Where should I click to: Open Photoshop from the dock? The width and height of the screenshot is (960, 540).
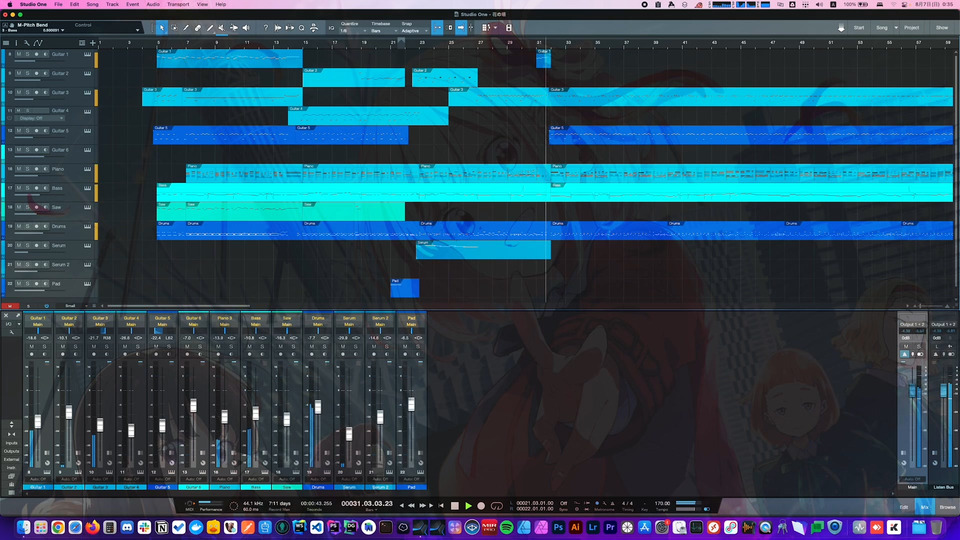coord(558,527)
